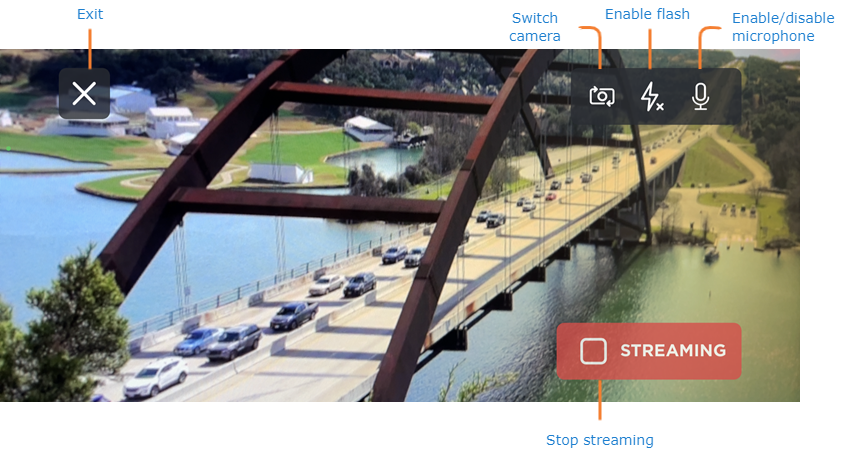Click the 'Exit' annotation label
Image resolution: width=868 pixels, height=468 pixels.
90,14
